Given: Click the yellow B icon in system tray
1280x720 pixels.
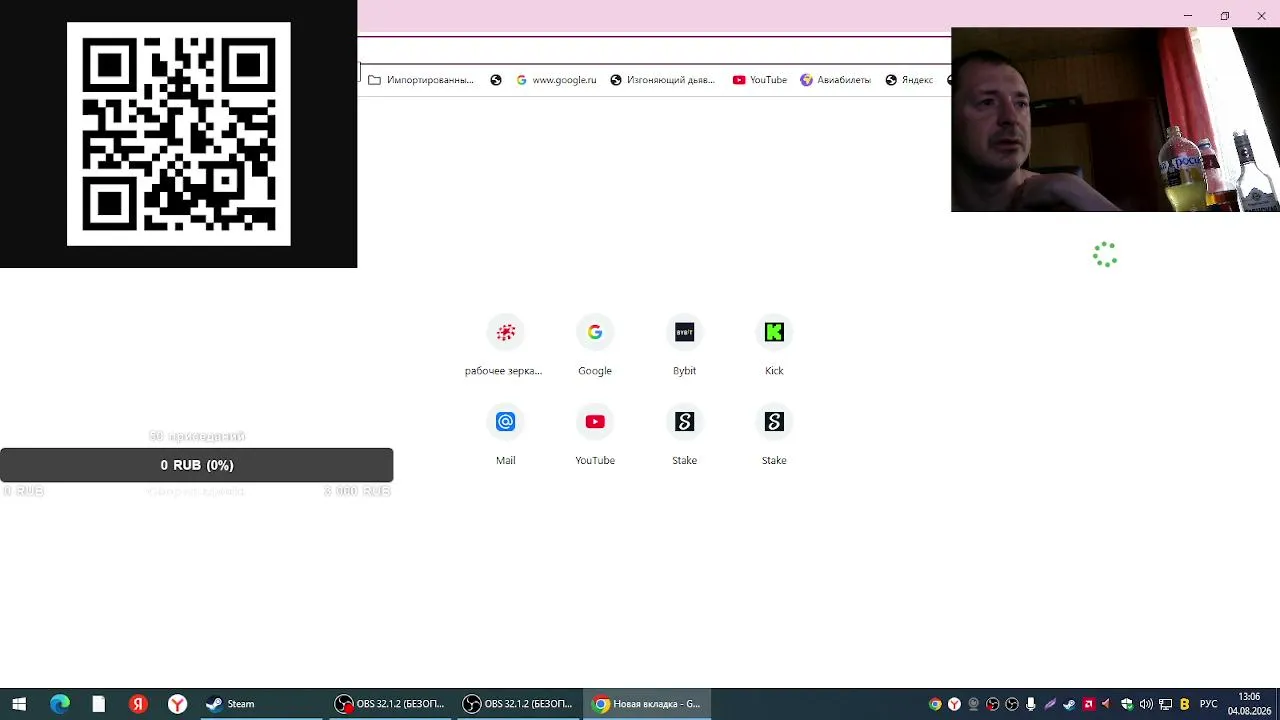Looking at the screenshot, I should [1185, 704].
